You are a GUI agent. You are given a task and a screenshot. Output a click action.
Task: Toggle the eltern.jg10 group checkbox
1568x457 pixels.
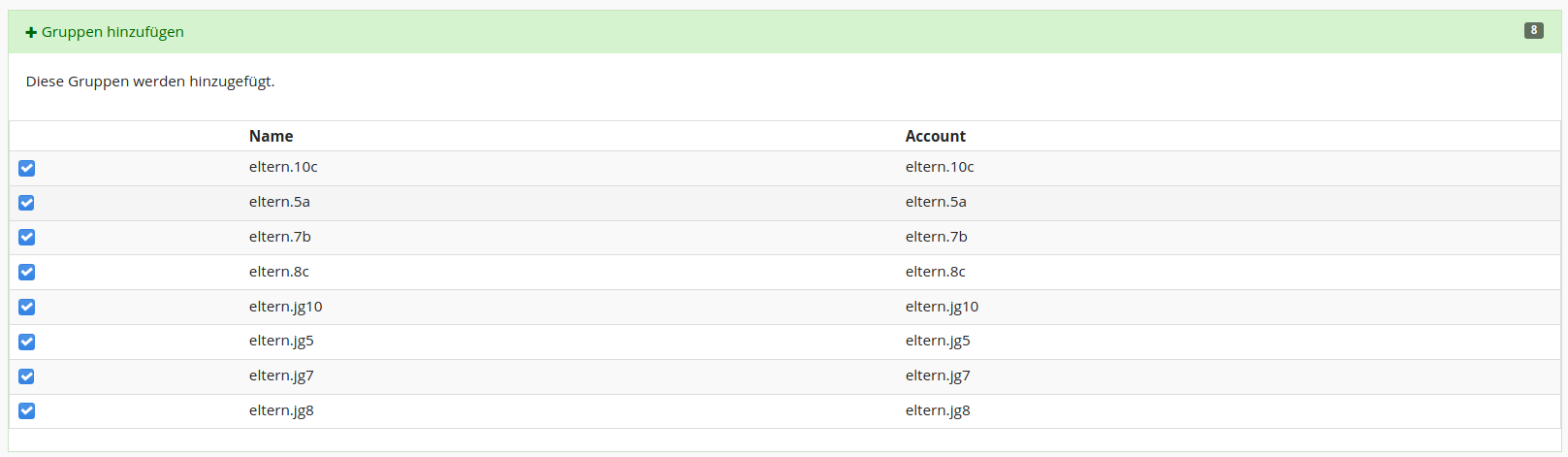(27, 308)
